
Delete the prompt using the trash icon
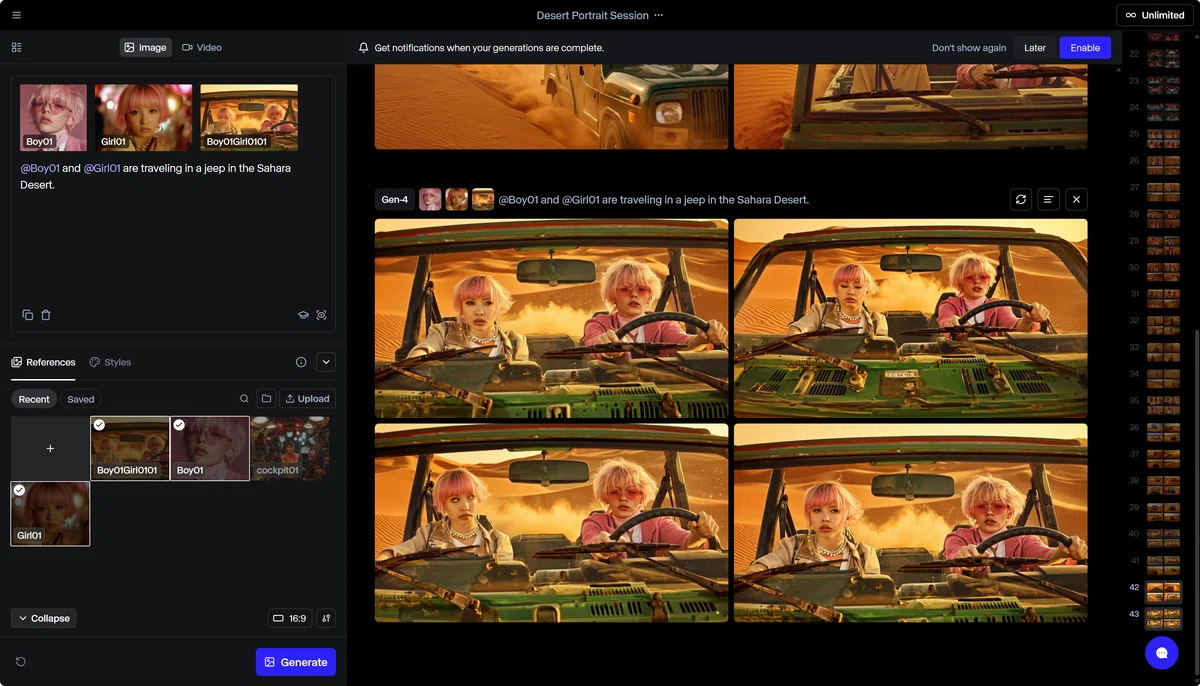coord(46,315)
